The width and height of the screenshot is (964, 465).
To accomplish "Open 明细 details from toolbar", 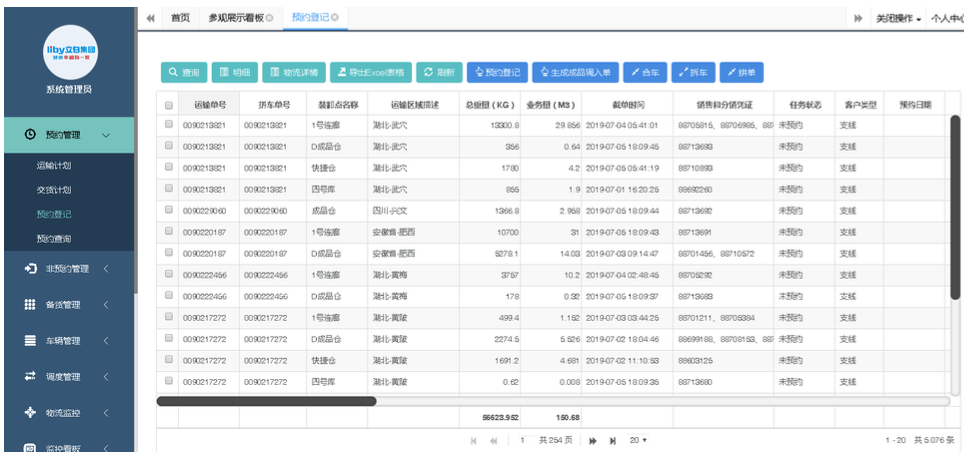I will pyautogui.click(x=235, y=73).
